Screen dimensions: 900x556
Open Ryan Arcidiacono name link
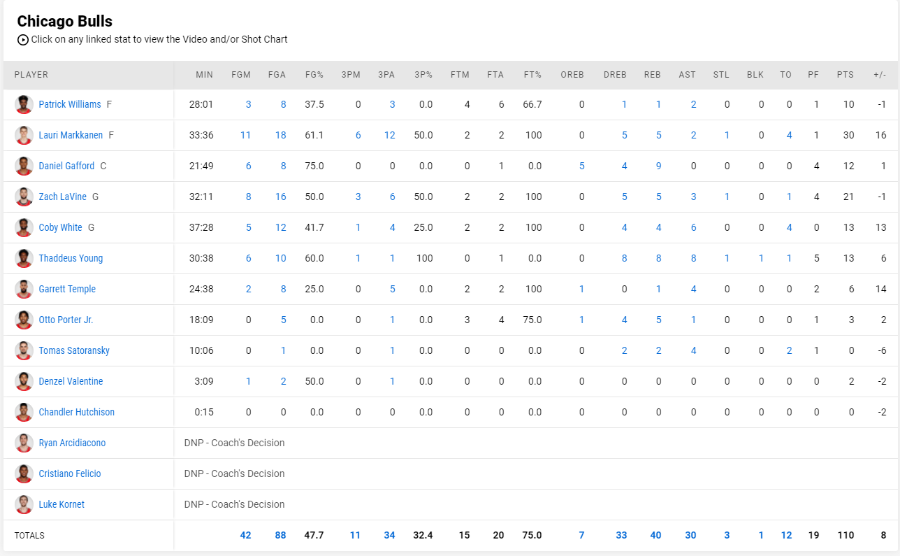pos(72,443)
